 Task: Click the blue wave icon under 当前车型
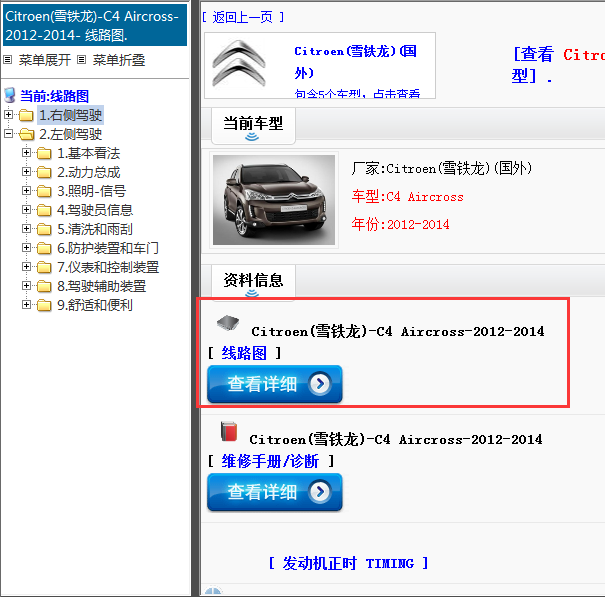[x=252, y=137]
